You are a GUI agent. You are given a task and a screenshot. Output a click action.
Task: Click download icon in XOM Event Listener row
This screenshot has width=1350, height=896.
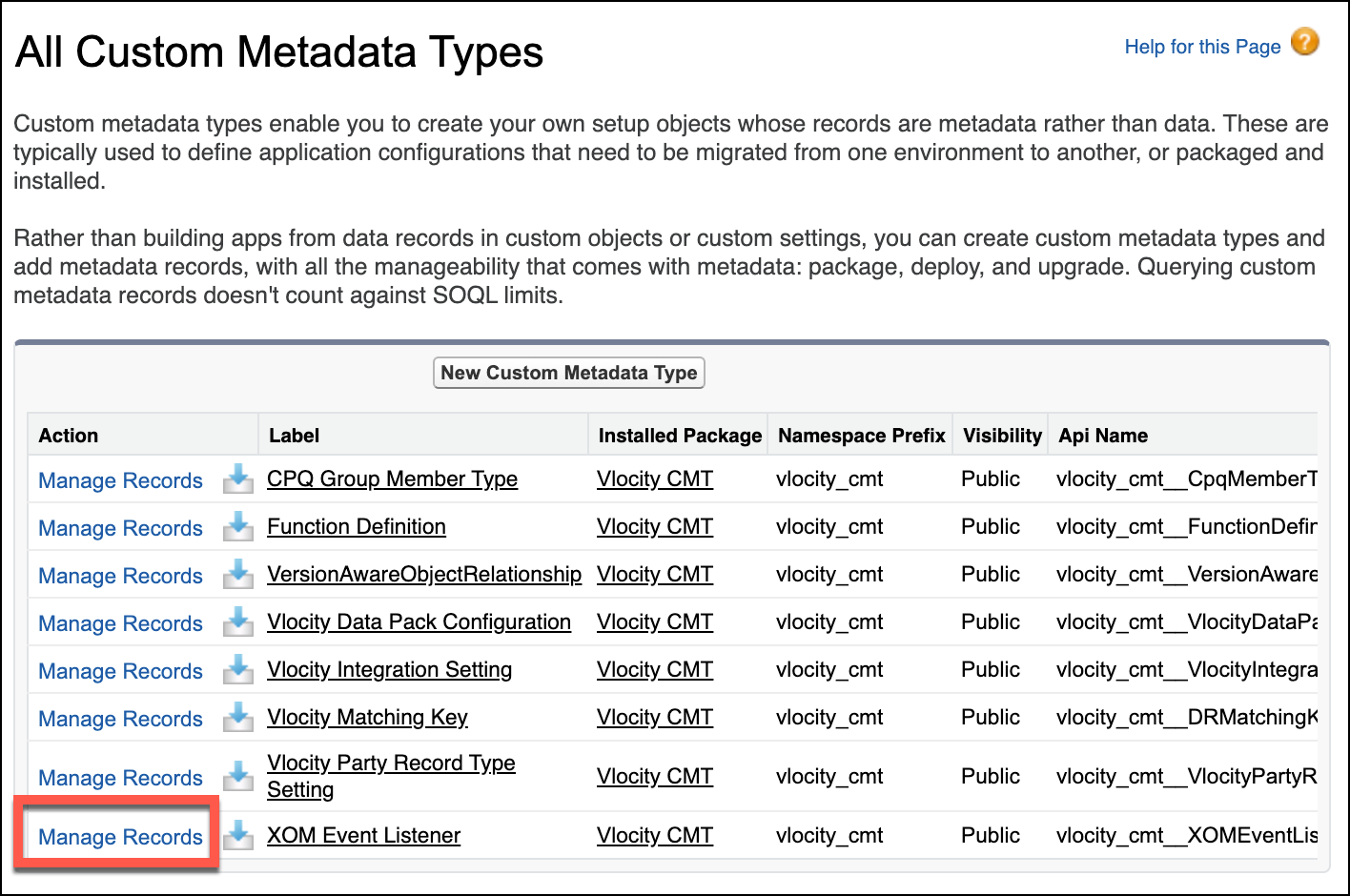coord(238,835)
